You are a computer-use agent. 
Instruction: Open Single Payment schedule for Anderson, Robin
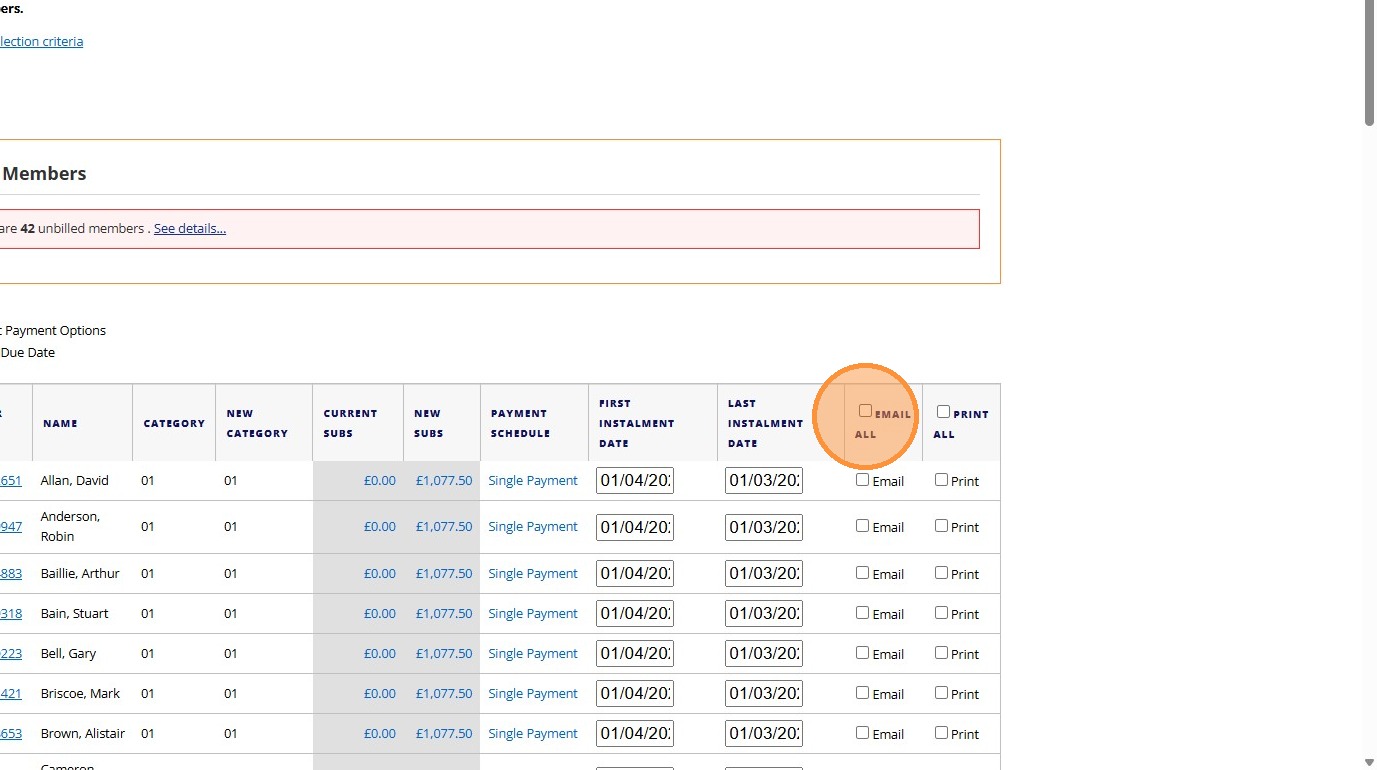click(533, 526)
